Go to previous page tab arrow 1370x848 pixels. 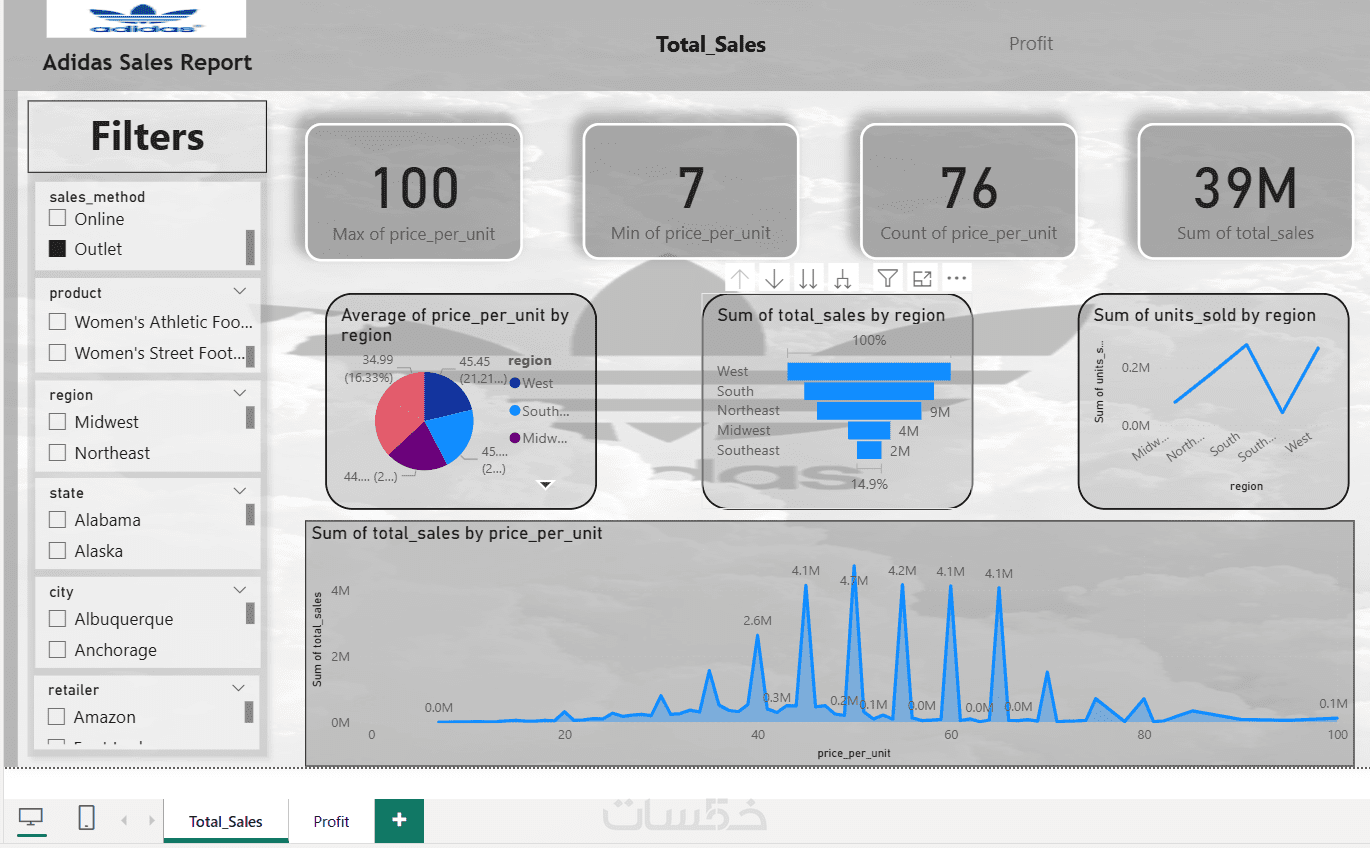click(124, 820)
